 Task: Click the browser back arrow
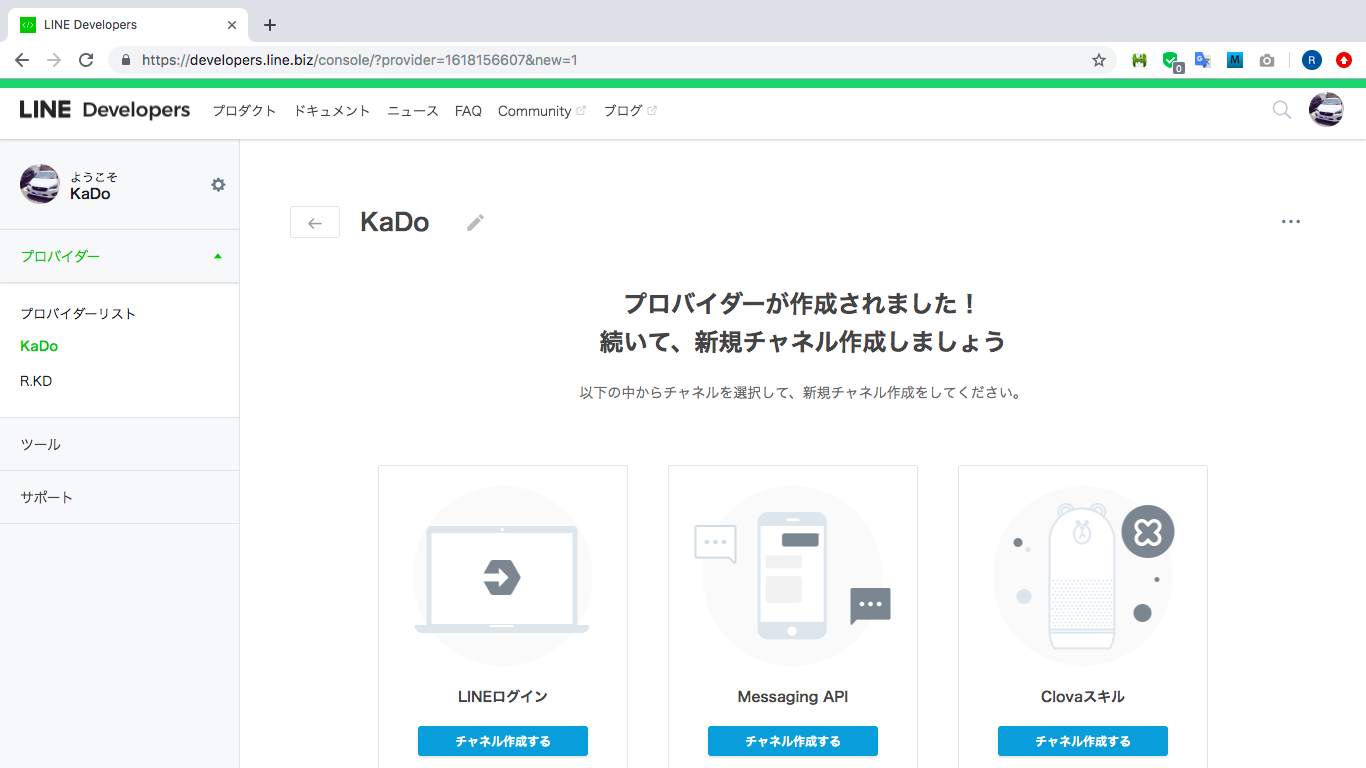22,60
